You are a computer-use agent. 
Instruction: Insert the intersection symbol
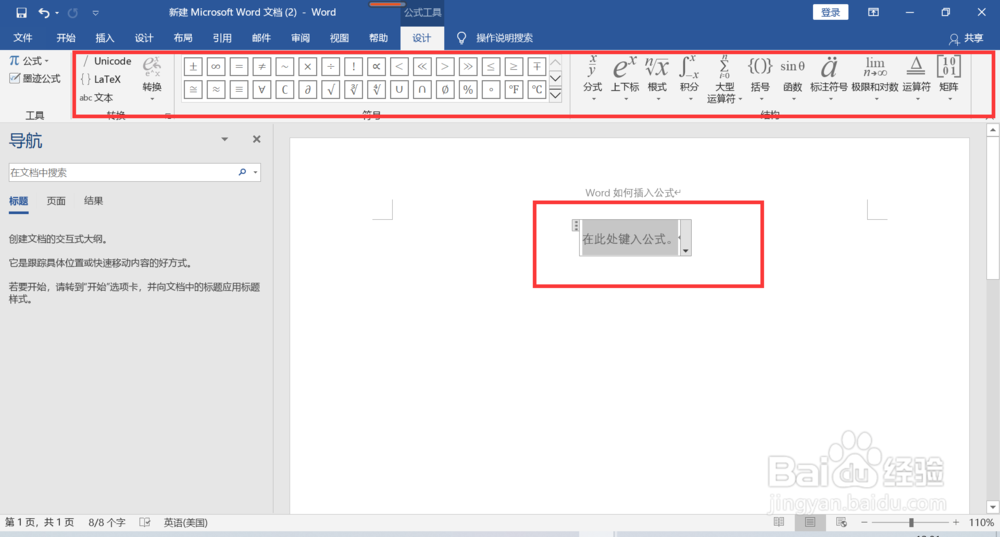click(x=422, y=89)
